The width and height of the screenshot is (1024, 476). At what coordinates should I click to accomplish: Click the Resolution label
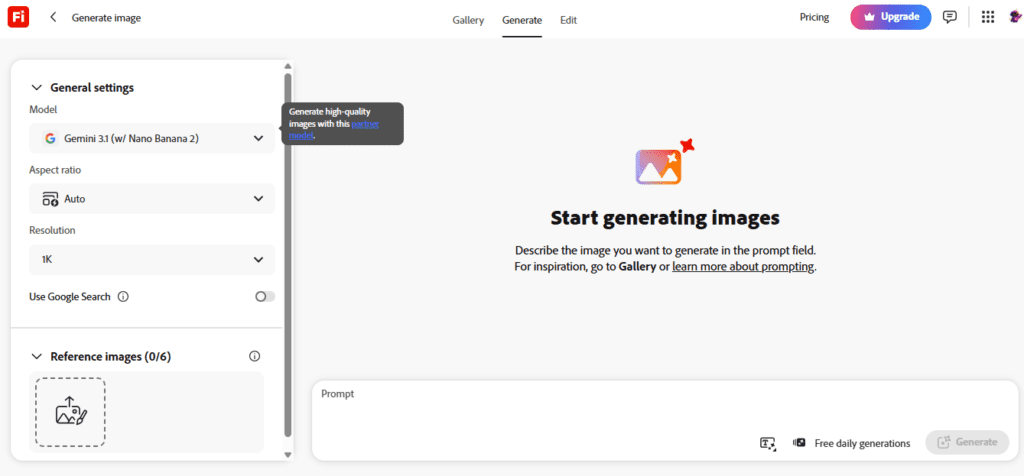(x=52, y=230)
